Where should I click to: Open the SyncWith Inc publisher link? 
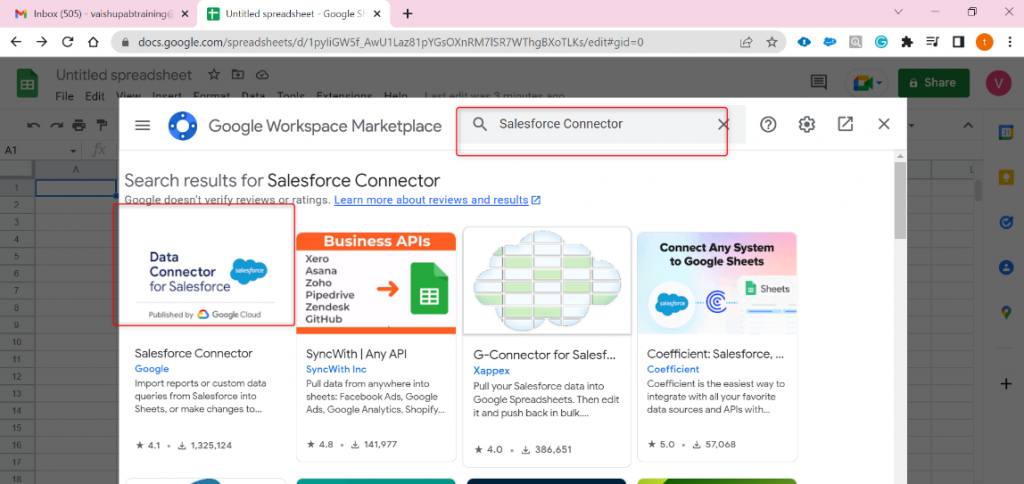point(336,369)
